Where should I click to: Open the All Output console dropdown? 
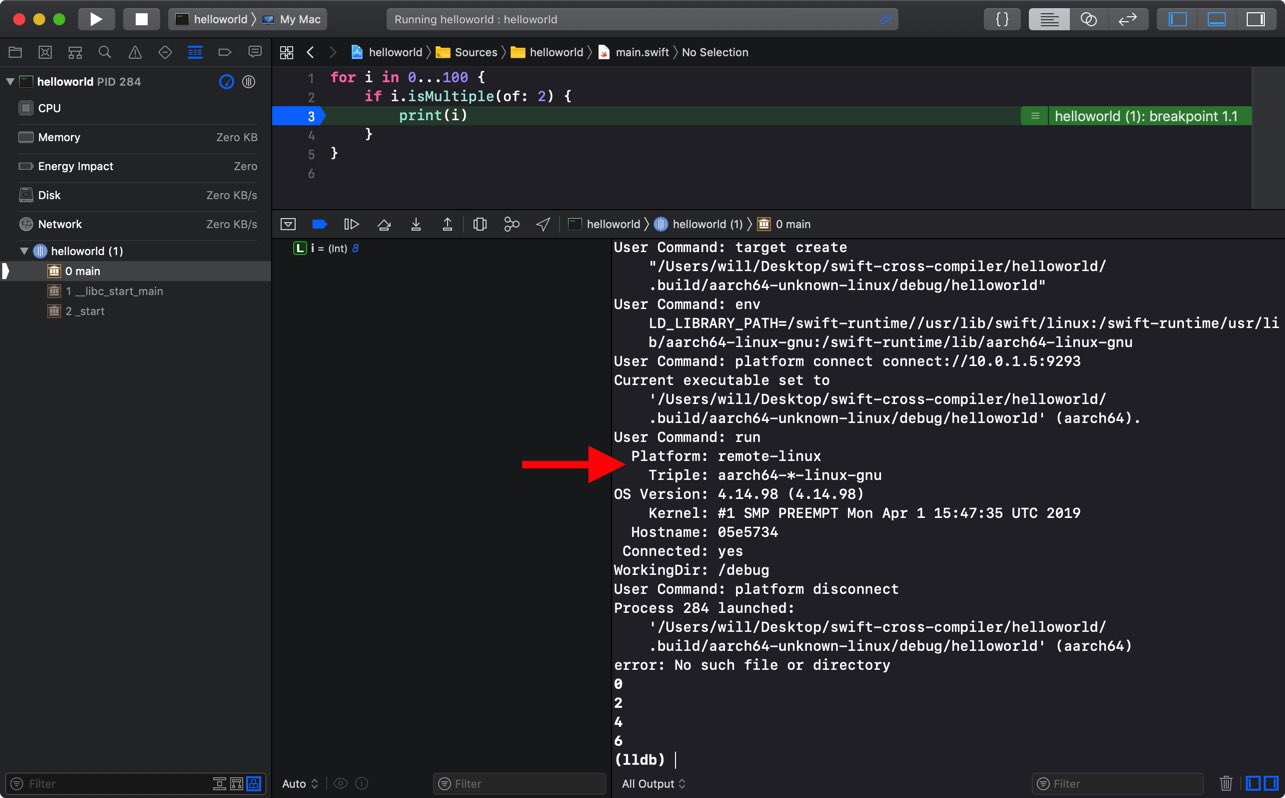tap(654, 784)
